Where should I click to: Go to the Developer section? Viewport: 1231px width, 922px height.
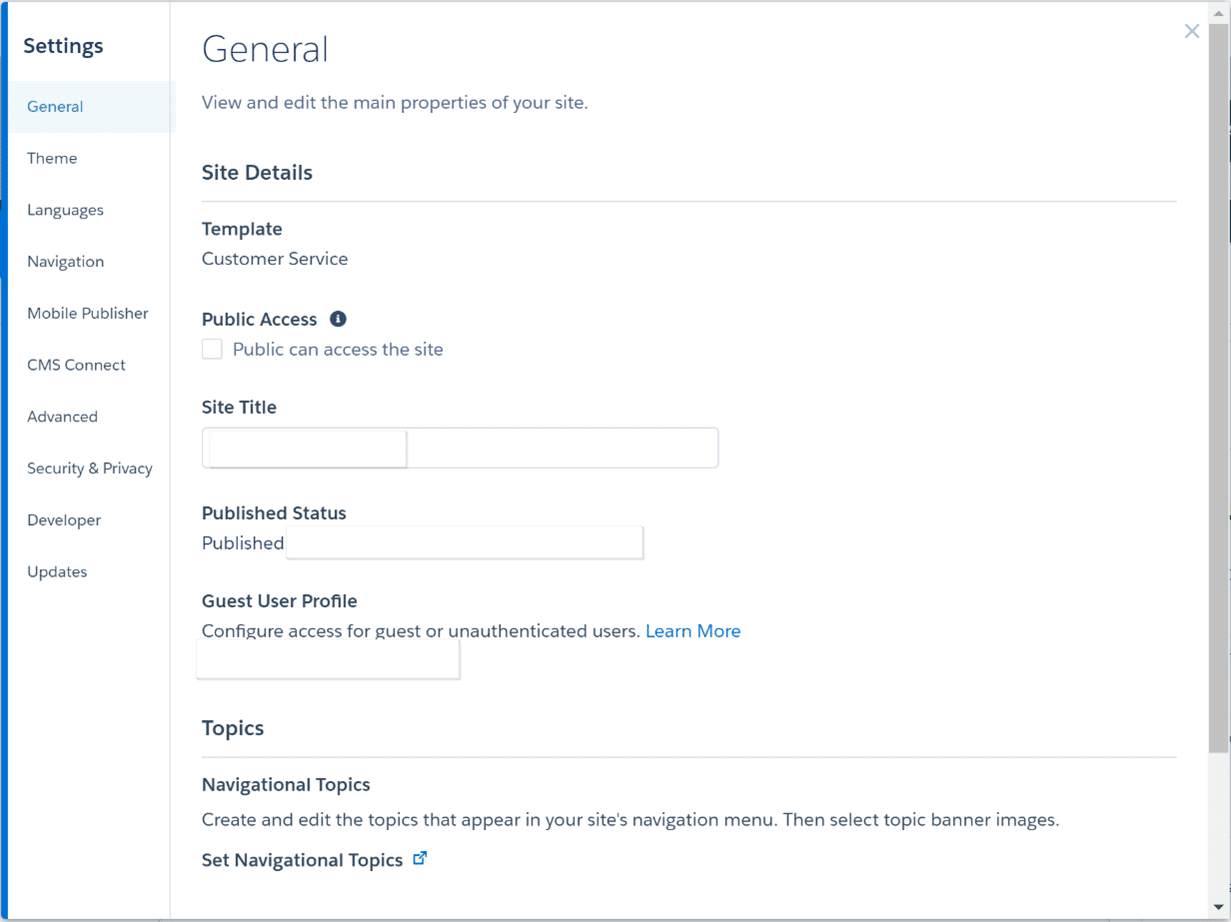click(x=64, y=521)
